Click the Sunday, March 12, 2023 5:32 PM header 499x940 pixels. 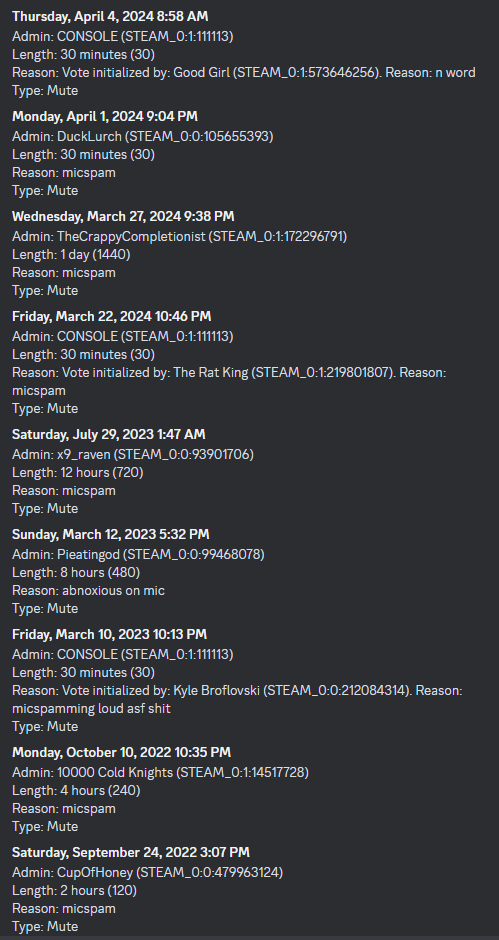pos(110,534)
